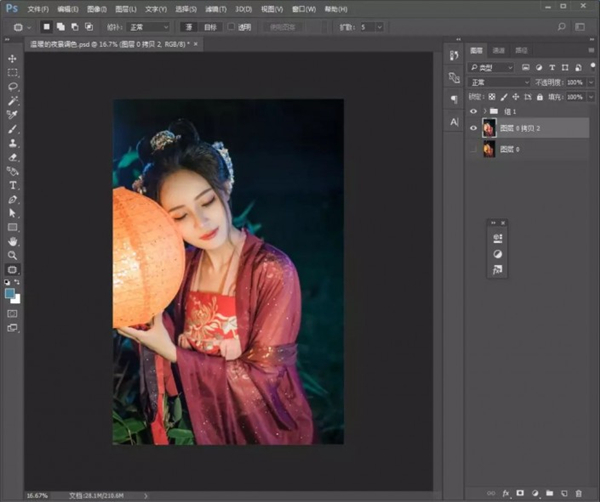Open the layer blend mode dropdown
This screenshot has height=502, width=600.
(498, 81)
